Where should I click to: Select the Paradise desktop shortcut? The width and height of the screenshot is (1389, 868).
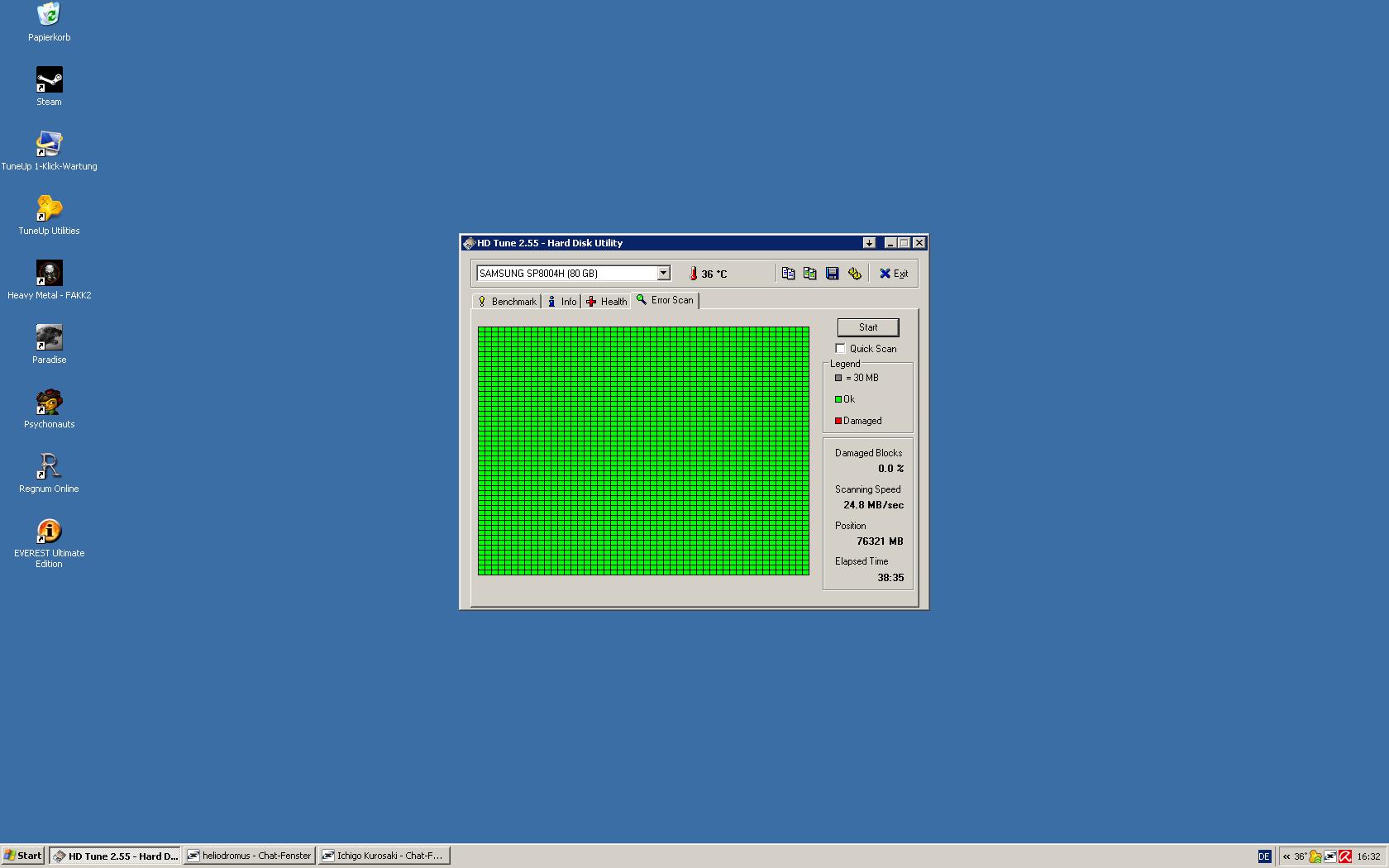coord(49,345)
